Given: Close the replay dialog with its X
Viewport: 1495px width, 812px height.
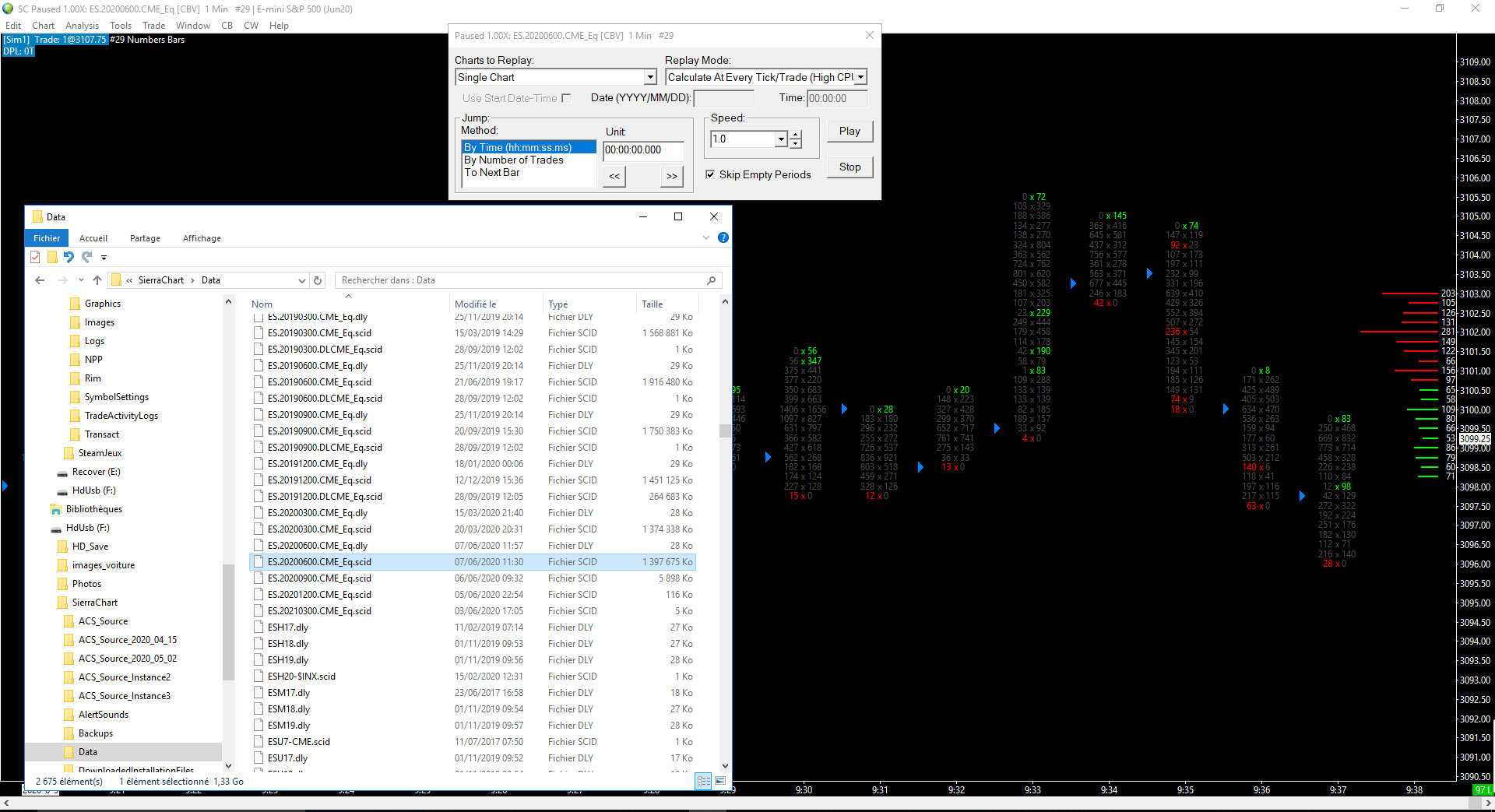Looking at the screenshot, I should (870, 35).
